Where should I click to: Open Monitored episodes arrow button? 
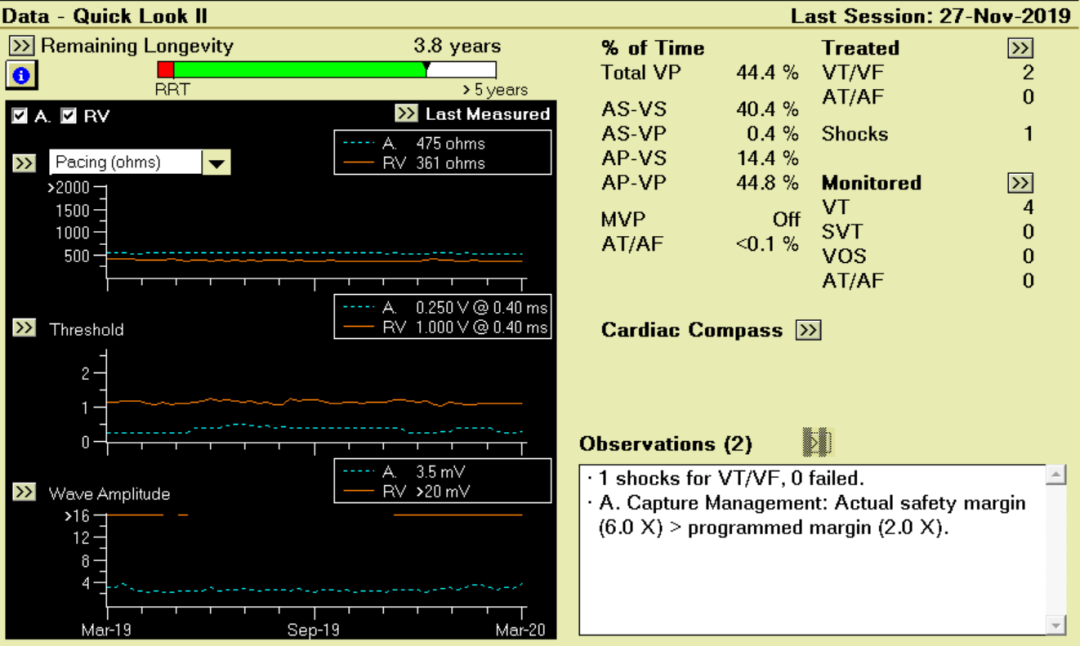tap(1019, 183)
